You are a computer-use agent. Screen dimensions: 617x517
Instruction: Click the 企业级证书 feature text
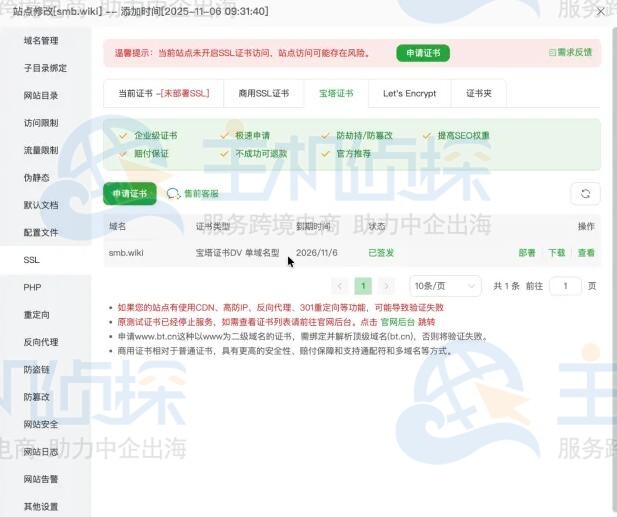[156, 136]
